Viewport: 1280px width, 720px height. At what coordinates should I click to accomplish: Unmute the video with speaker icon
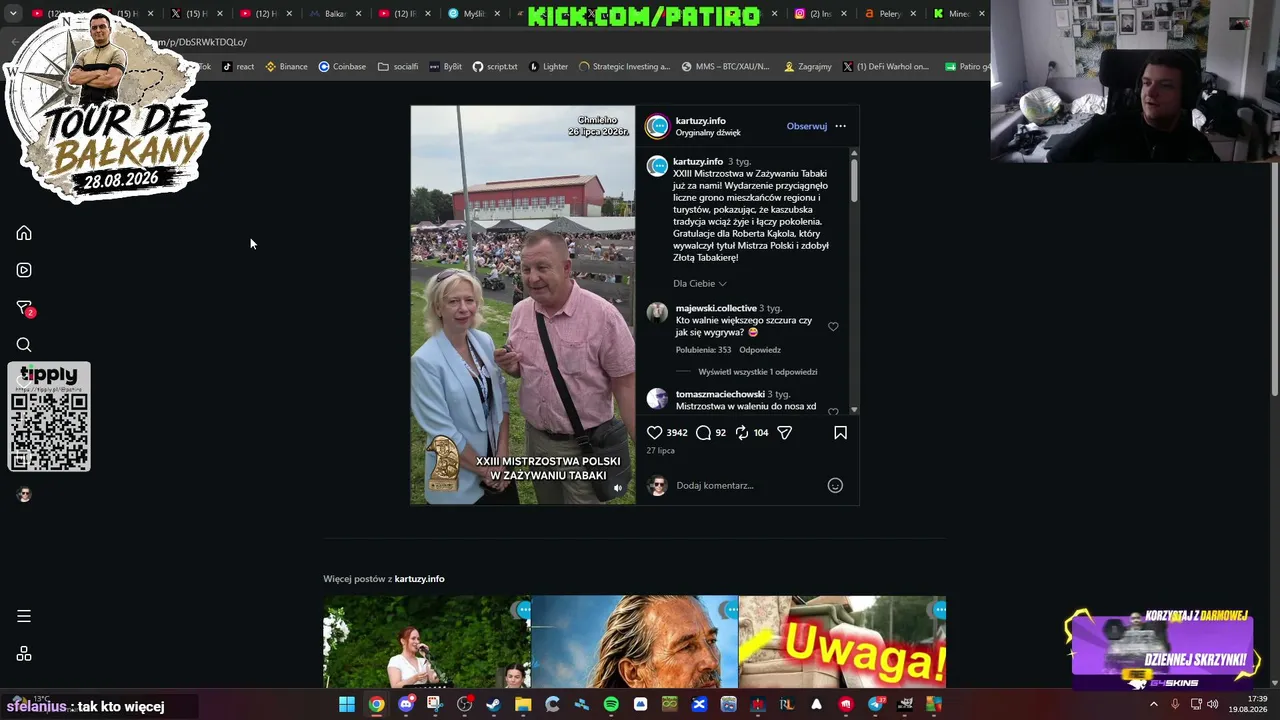[617, 488]
